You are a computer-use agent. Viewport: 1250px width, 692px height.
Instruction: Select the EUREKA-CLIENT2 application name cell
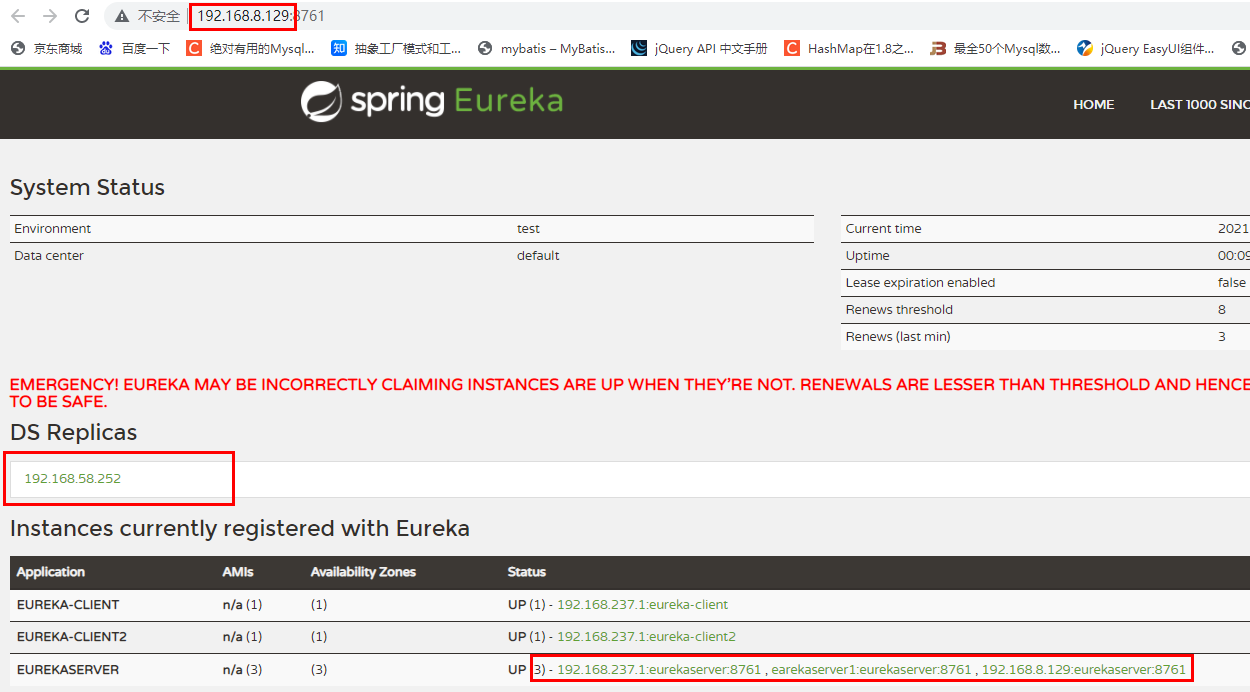coord(72,636)
